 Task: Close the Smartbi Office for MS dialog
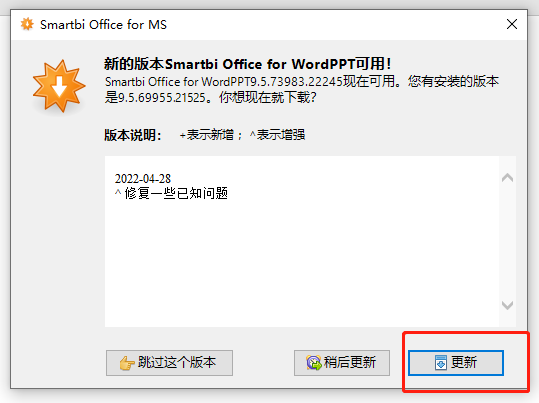(x=512, y=24)
